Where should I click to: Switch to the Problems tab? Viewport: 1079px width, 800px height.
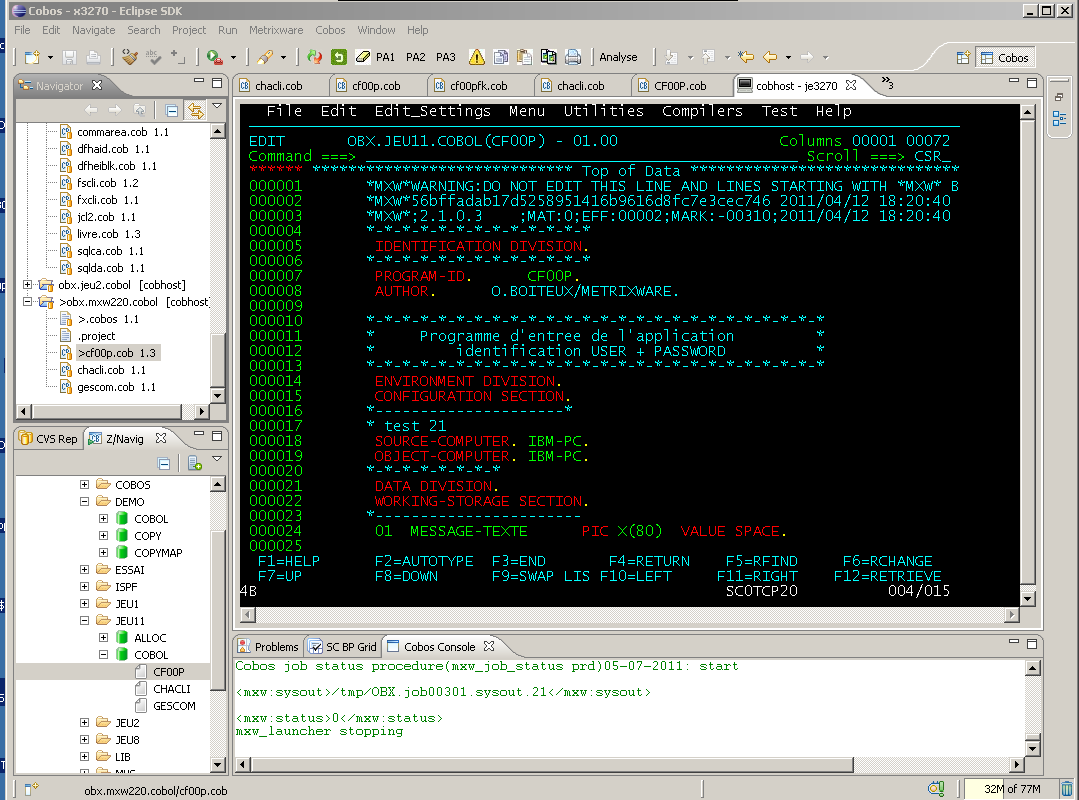(x=268, y=647)
